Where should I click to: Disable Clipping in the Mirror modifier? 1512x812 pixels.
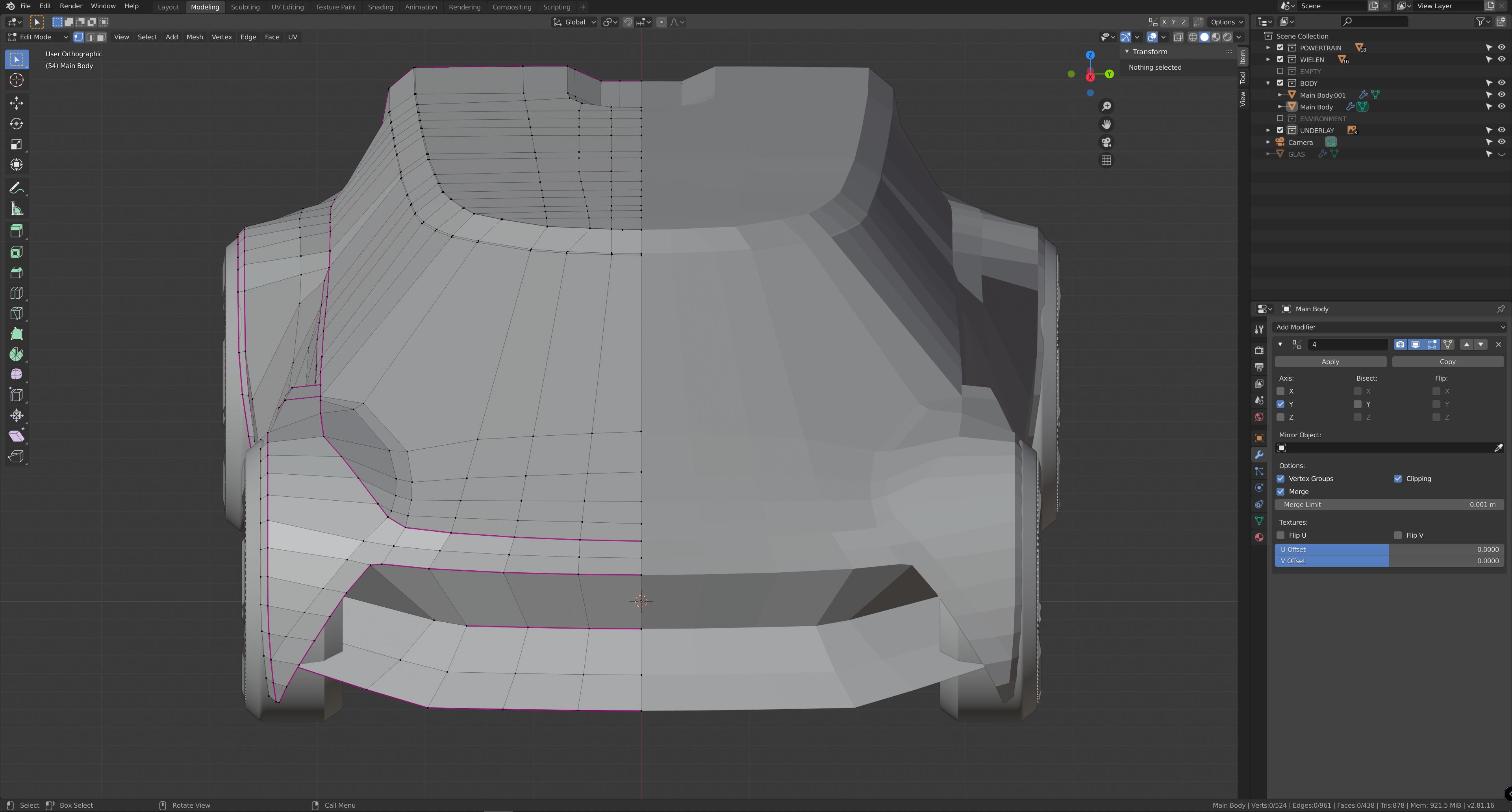tap(1397, 478)
